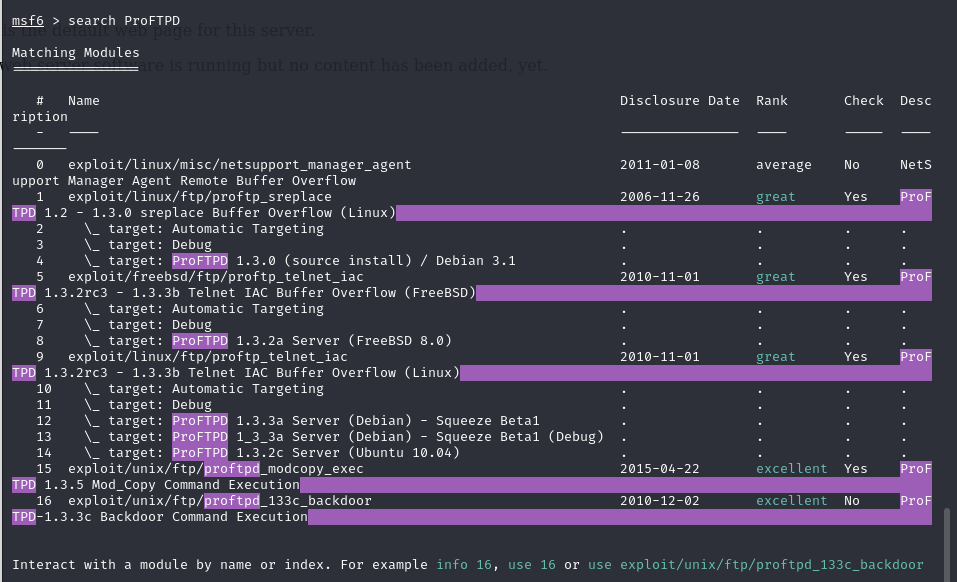Screen dimensions: 957x582
Task: Select the proftpd_modcopy_exec module entry
Action: tap(215, 468)
